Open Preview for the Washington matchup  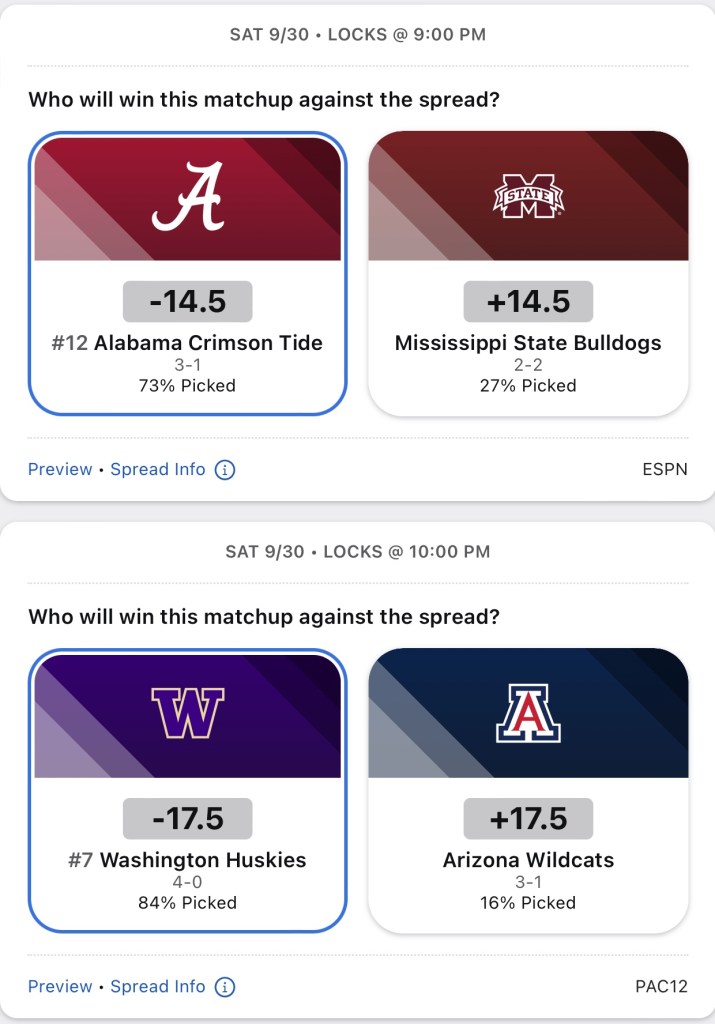pyautogui.click(x=60, y=987)
